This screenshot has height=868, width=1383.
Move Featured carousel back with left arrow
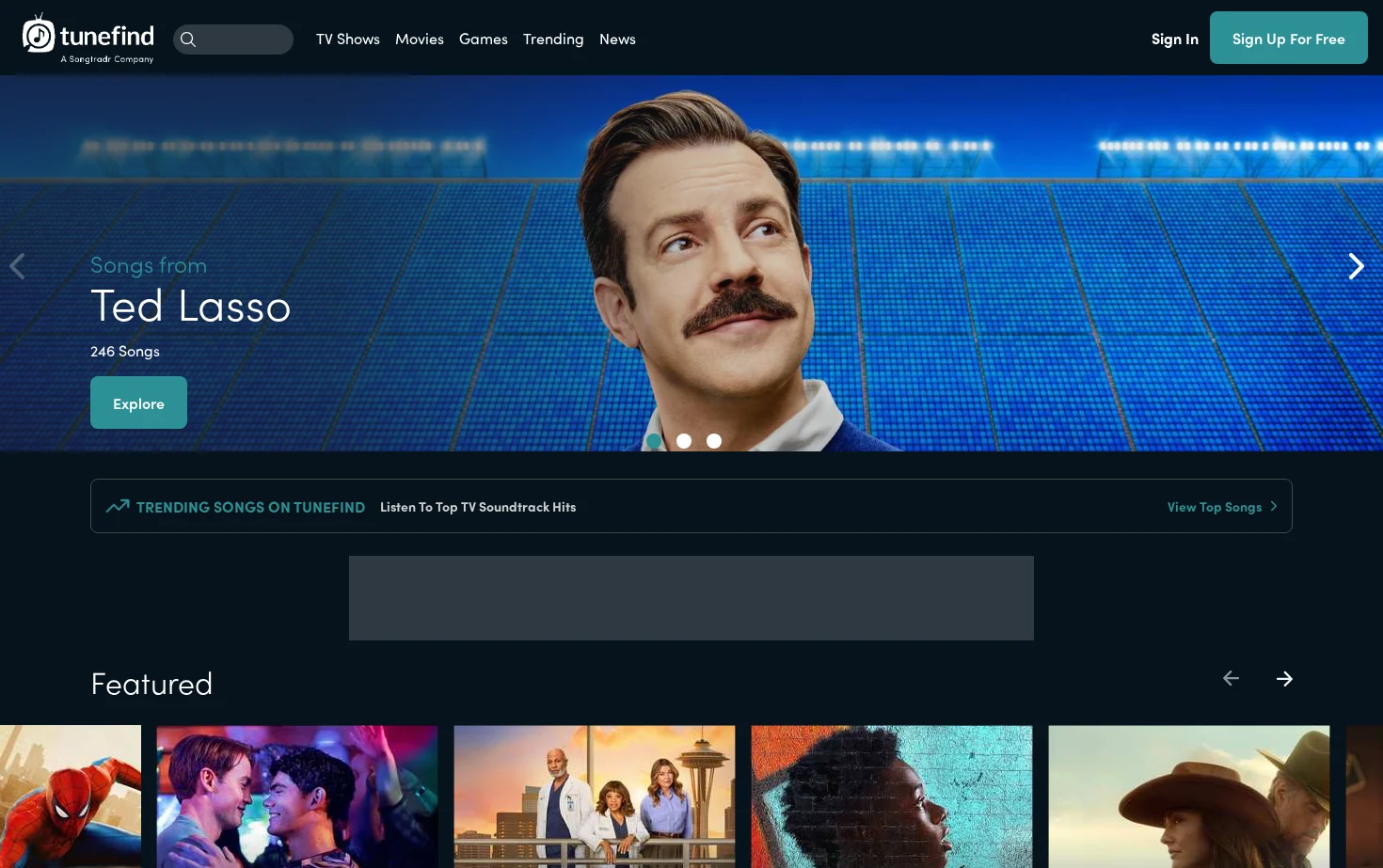[1231, 678]
